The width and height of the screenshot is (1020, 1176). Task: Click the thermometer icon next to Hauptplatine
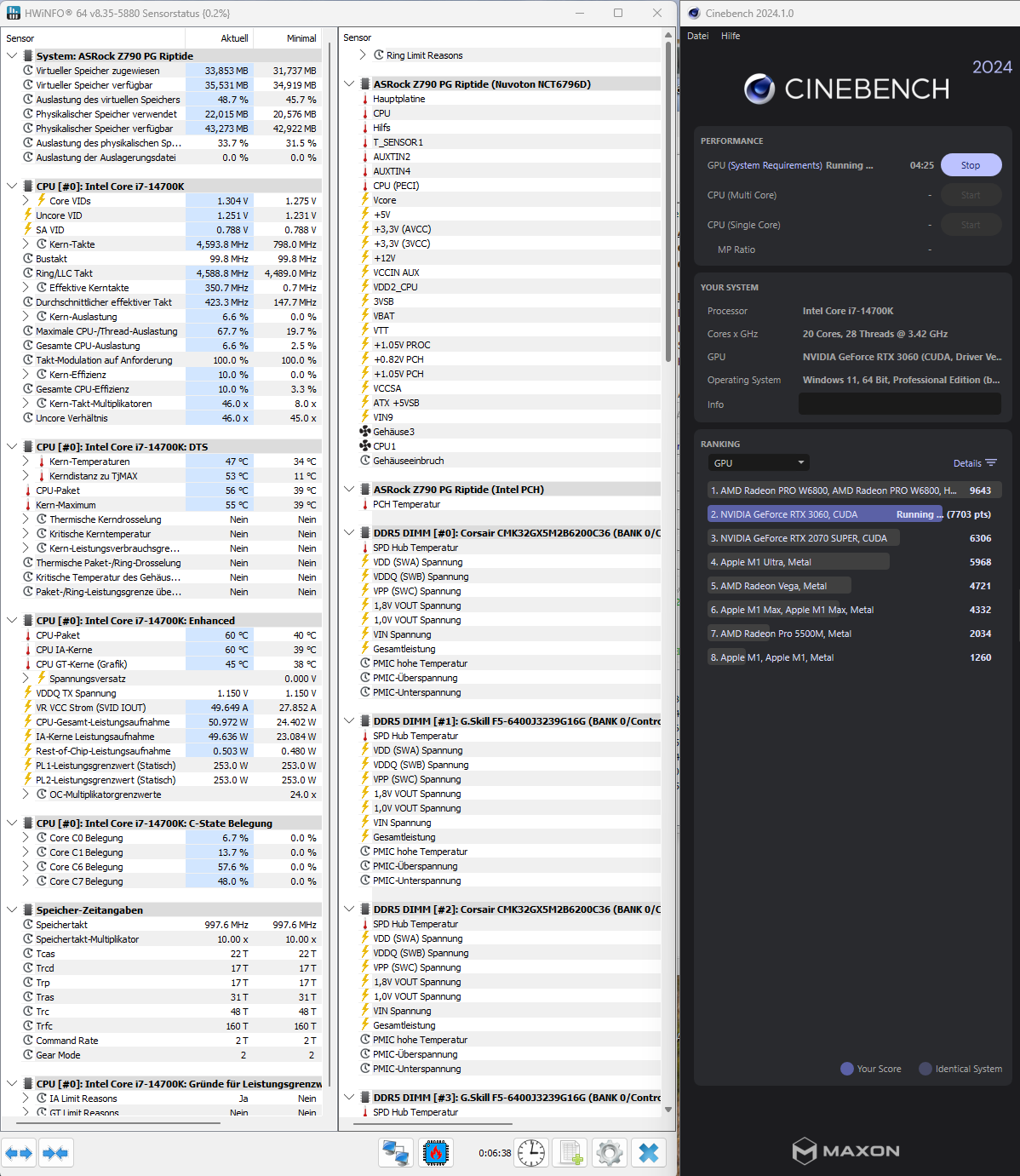click(x=365, y=99)
